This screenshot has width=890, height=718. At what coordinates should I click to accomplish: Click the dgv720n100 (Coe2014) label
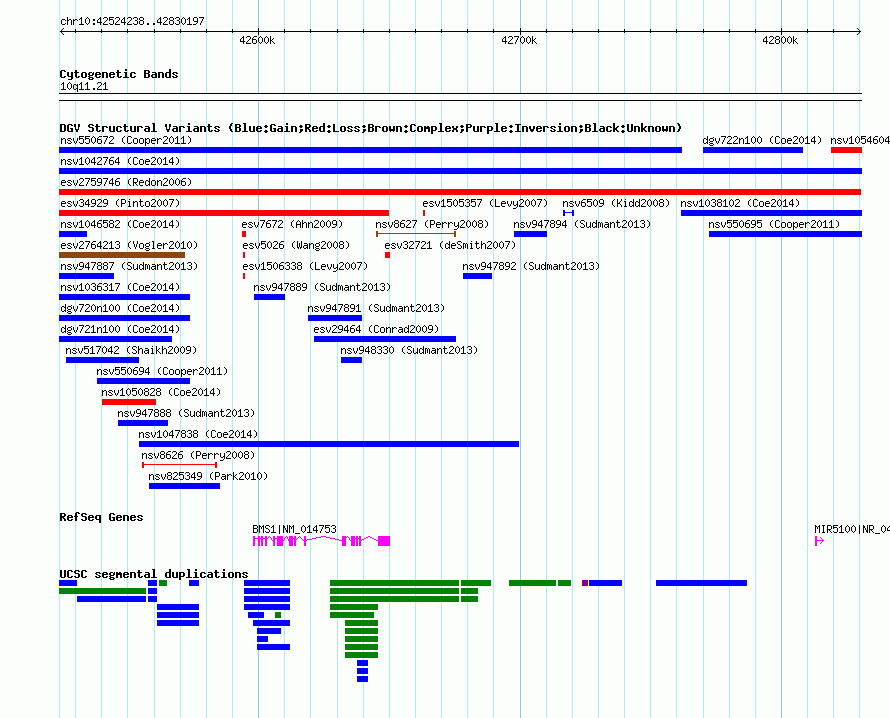coord(120,308)
